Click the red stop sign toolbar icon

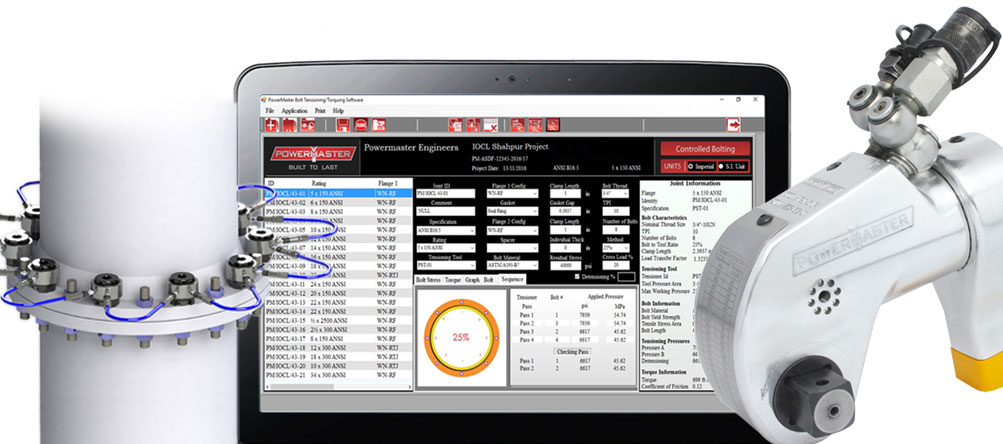click(361, 125)
